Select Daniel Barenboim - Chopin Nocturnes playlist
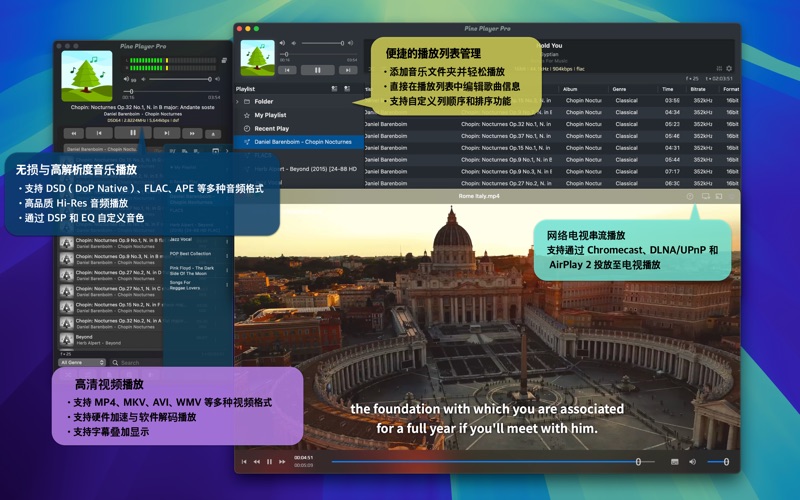The height and width of the screenshot is (500, 800). [299, 142]
